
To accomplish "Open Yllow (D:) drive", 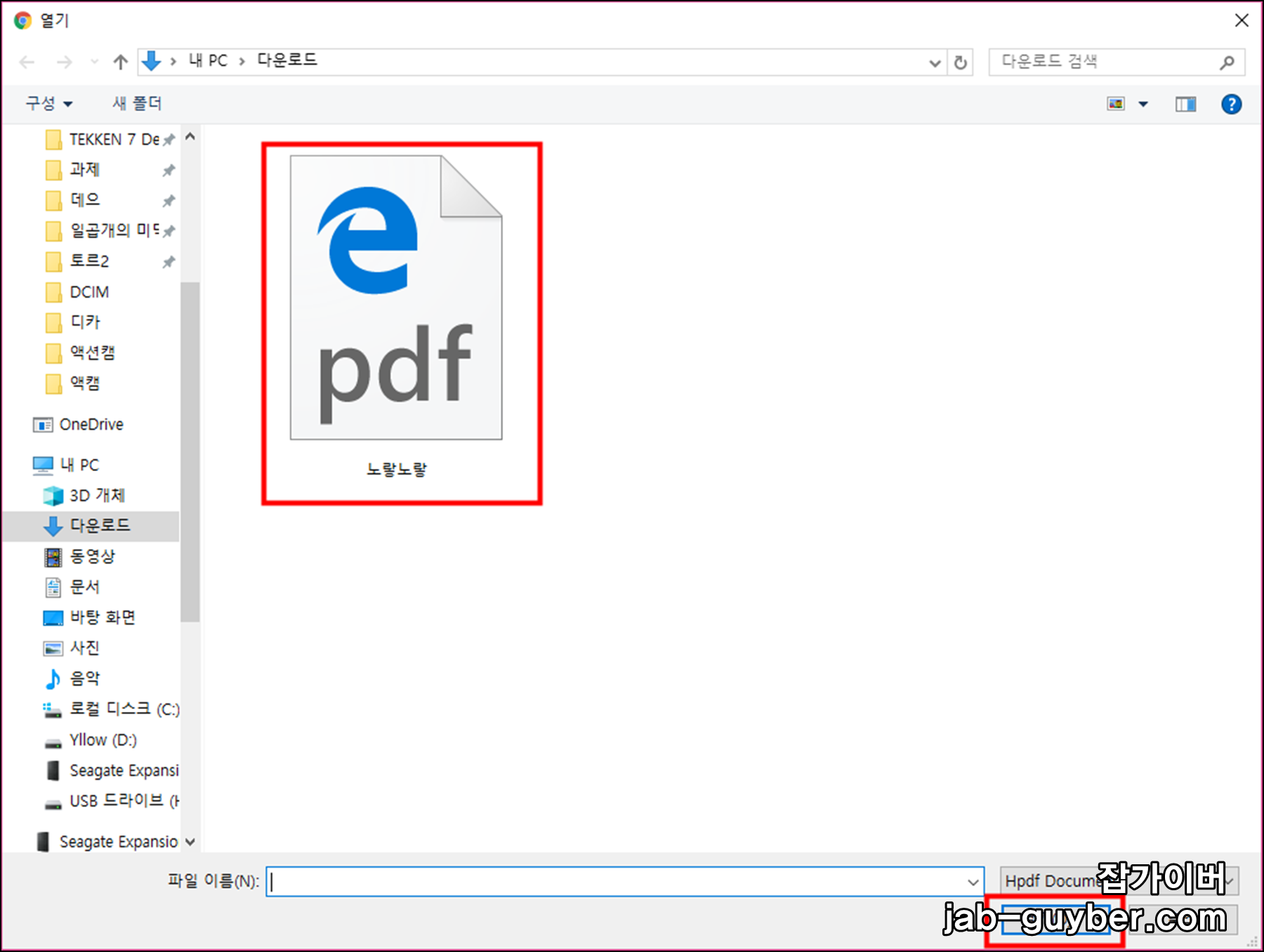I will tap(103, 740).
